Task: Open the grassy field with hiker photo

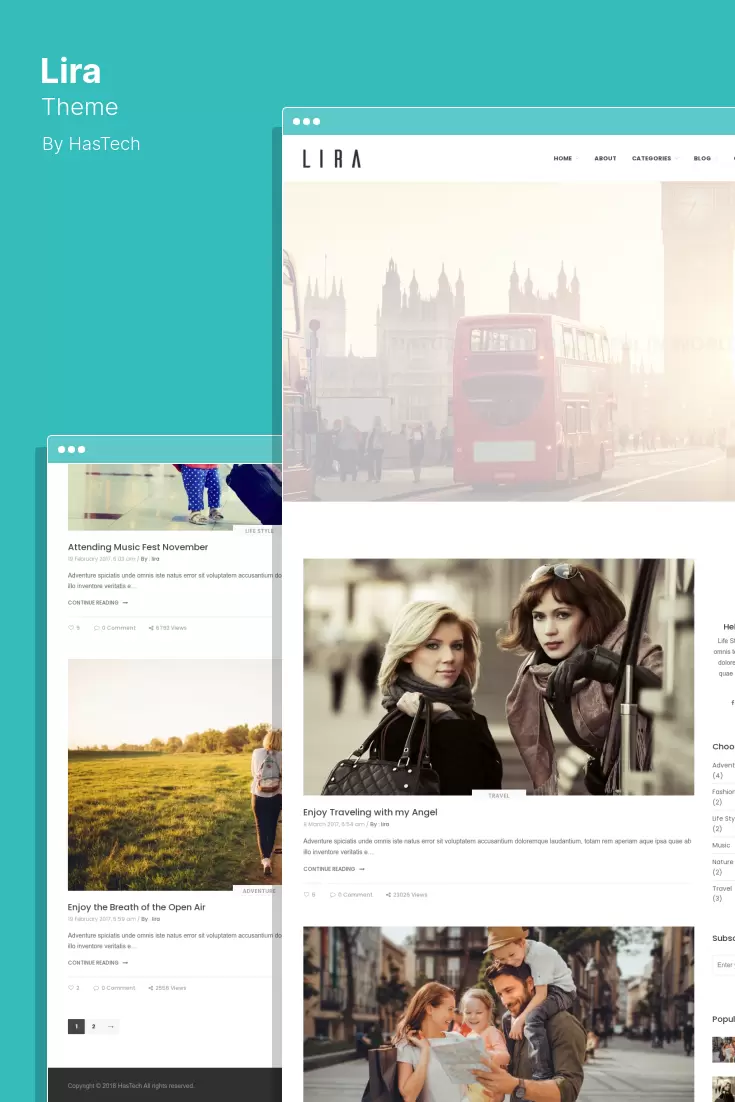Action: coord(174,774)
